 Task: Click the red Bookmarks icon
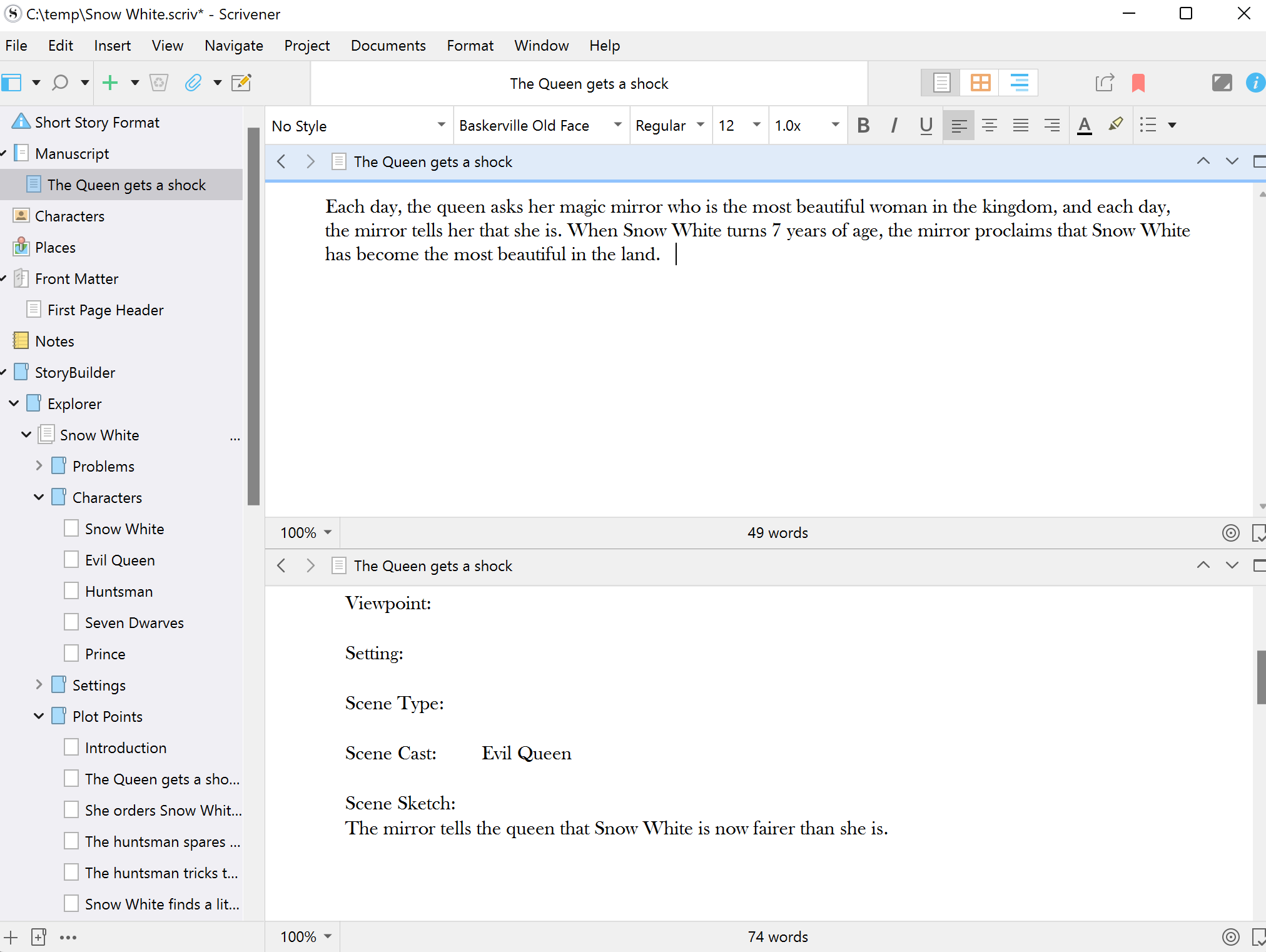(1138, 83)
